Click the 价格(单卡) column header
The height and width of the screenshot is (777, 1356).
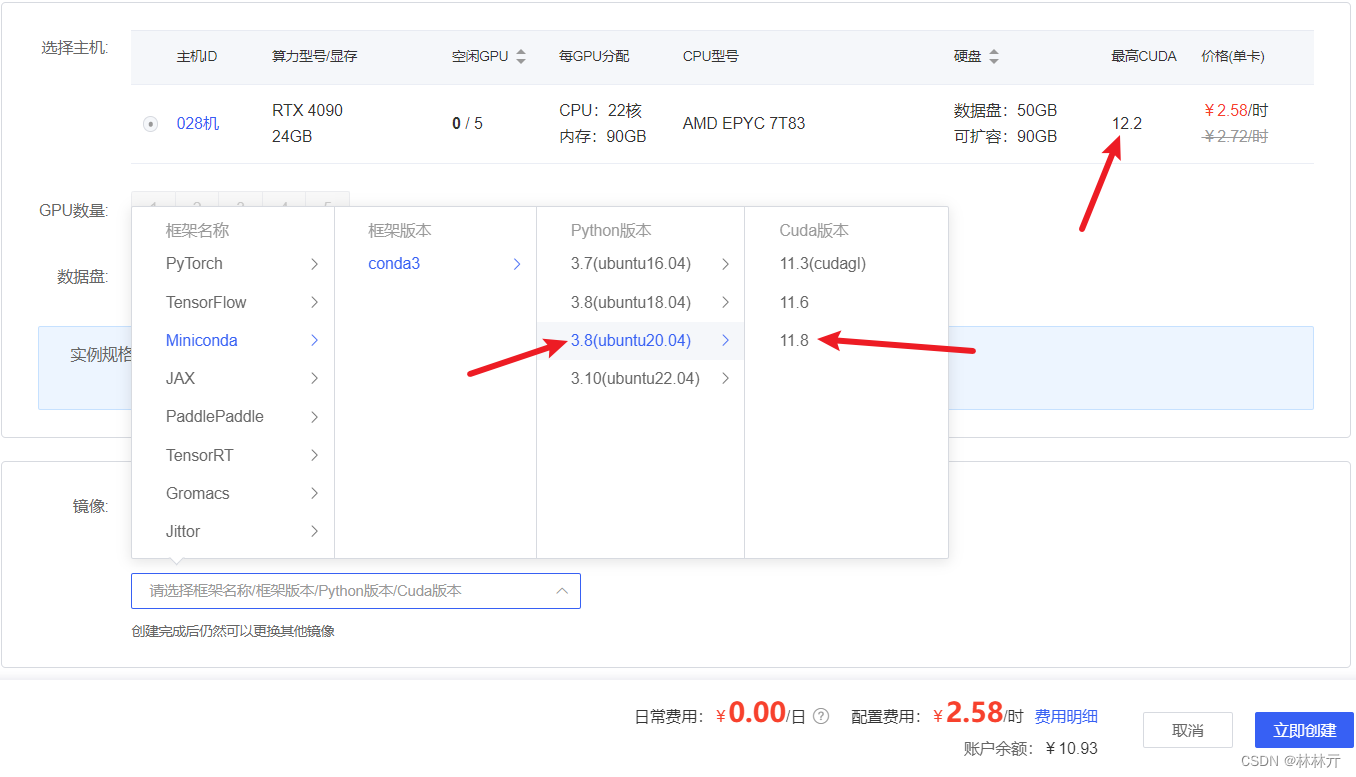(1232, 57)
